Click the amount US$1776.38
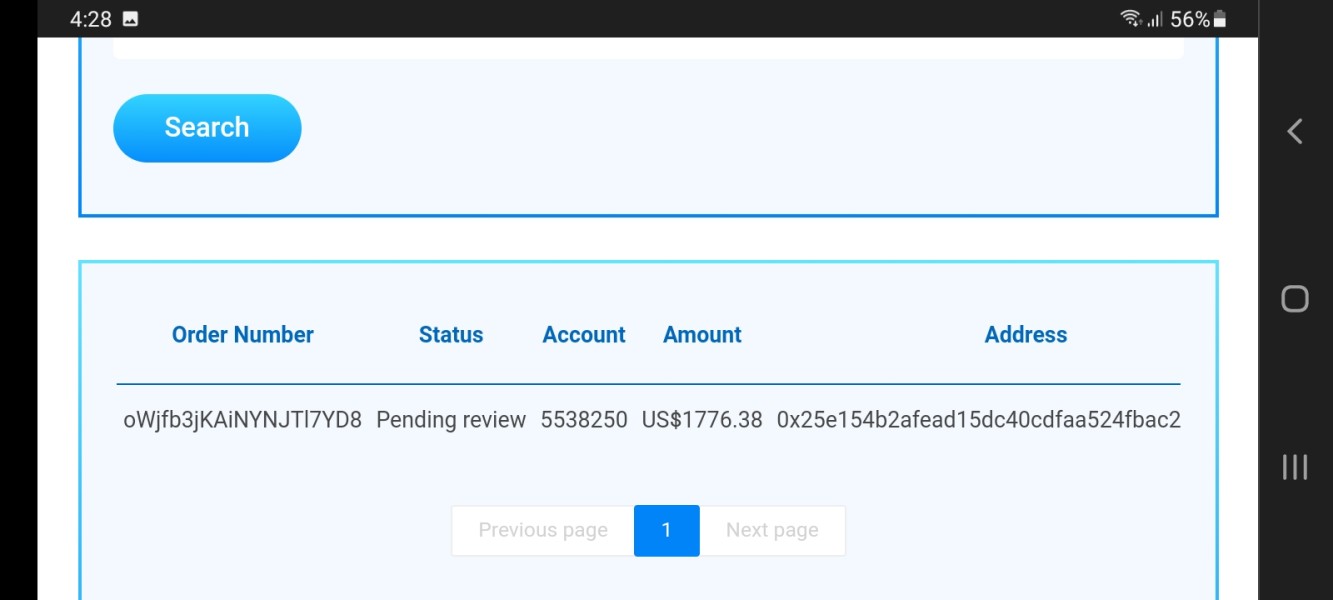 (702, 420)
